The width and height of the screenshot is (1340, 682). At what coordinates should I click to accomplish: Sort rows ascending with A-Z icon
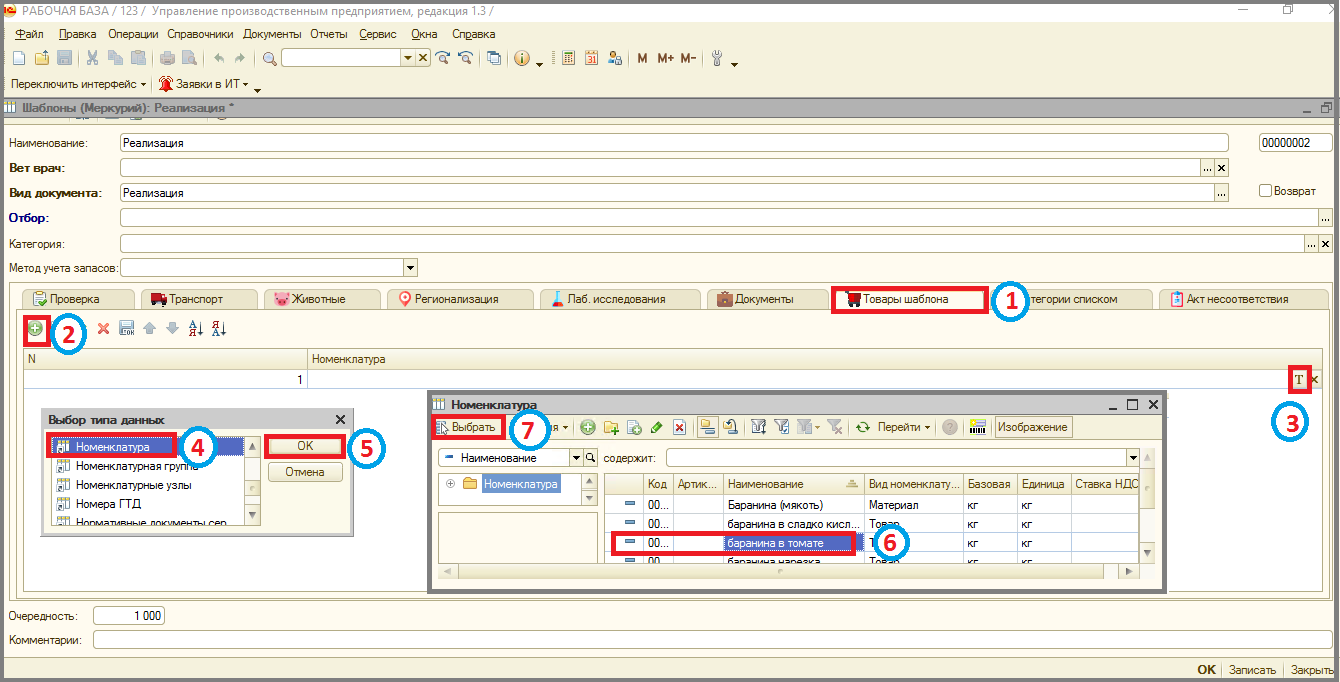(195, 328)
